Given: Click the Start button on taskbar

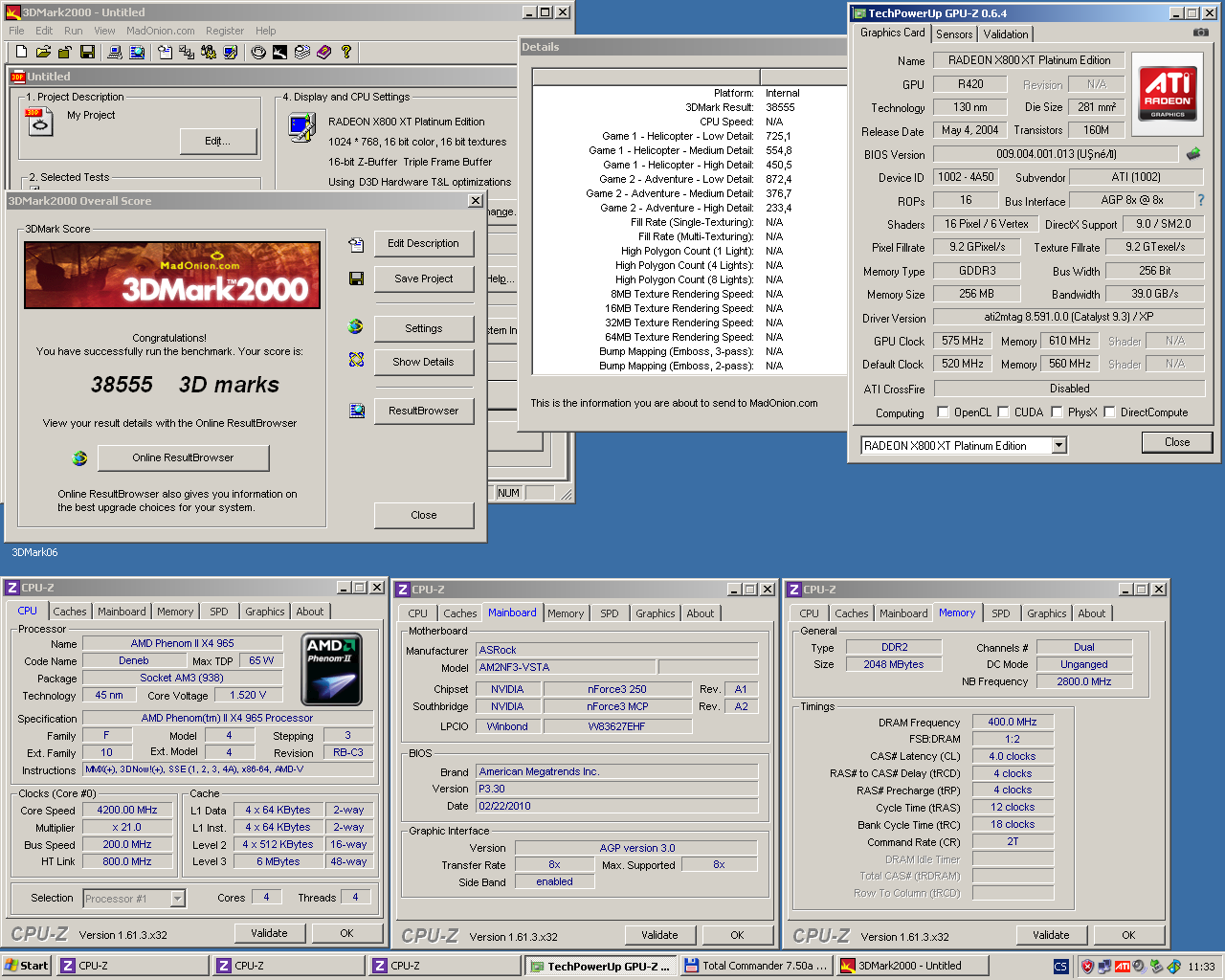Looking at the screenshot, I should point(27,966).
